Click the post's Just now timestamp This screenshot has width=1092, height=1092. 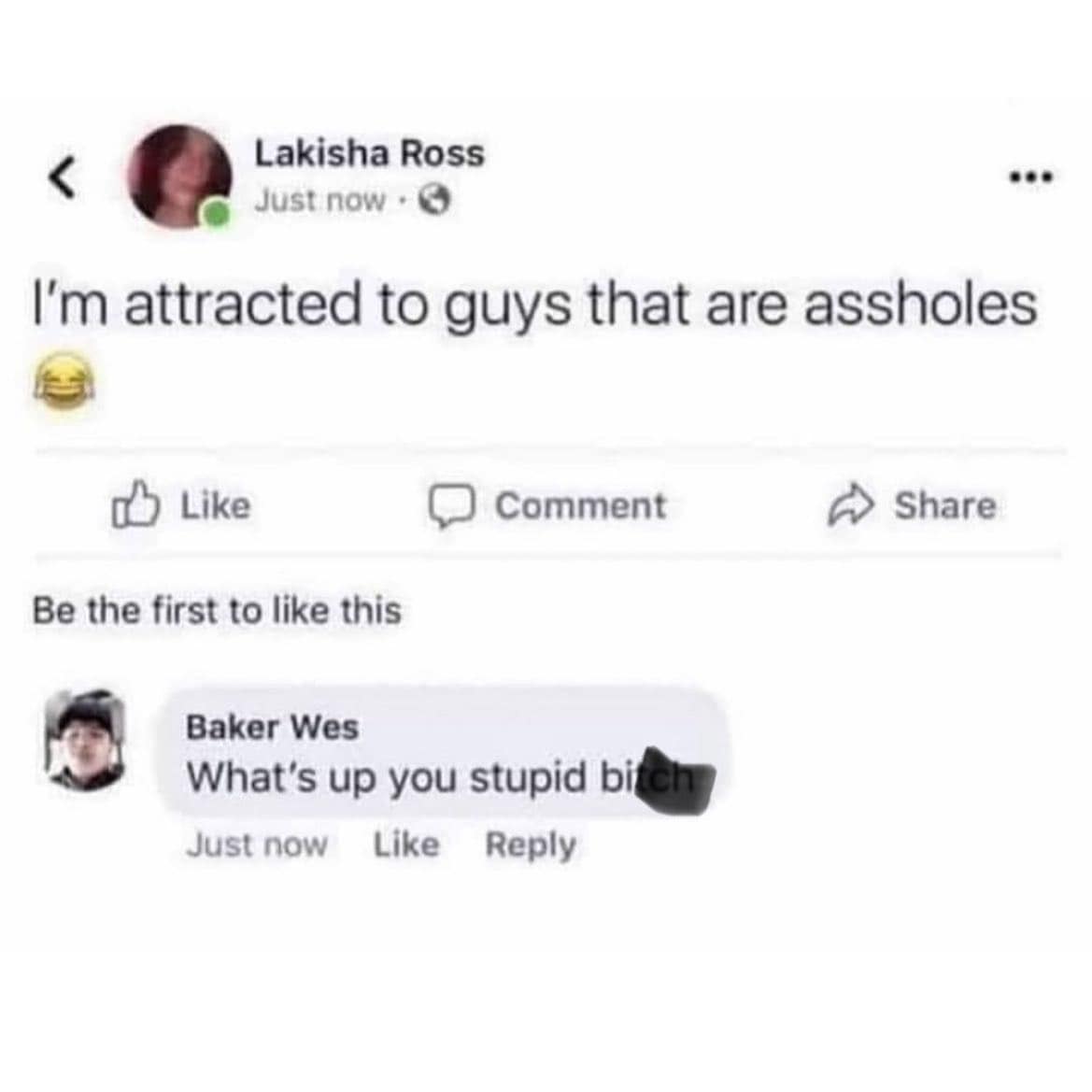coord(319,201)
